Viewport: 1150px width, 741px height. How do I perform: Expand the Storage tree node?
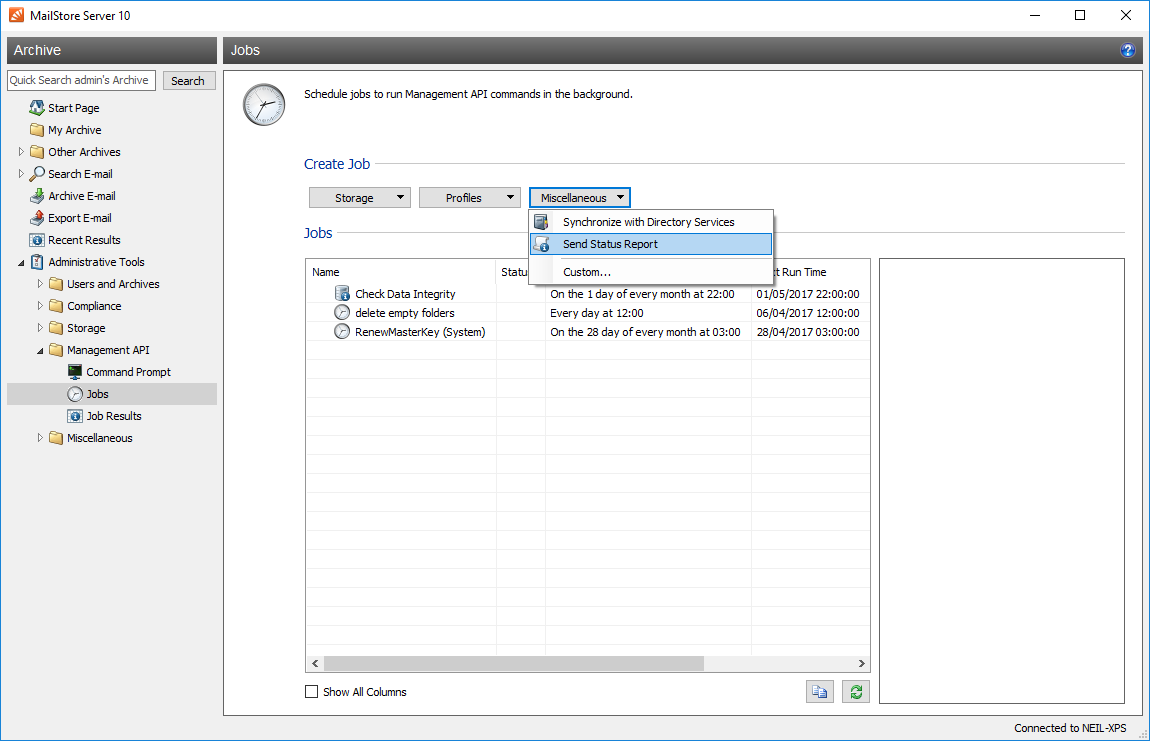(40, 328)
